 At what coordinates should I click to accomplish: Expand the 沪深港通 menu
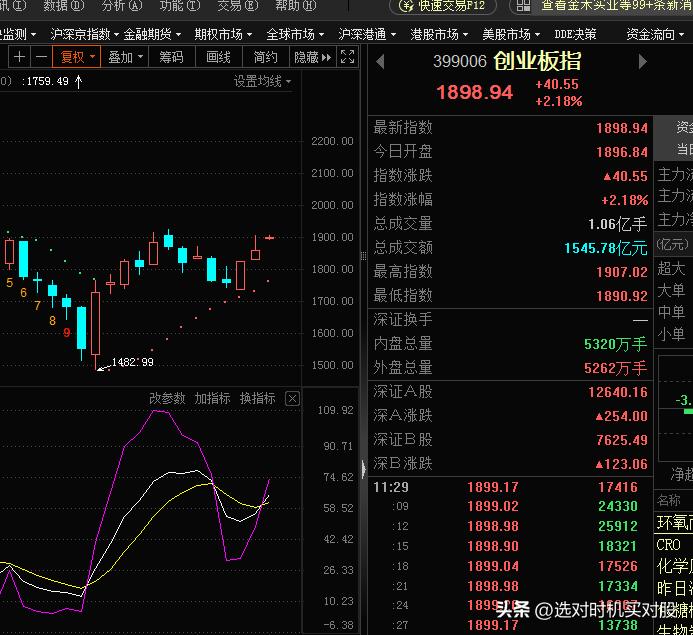pos(367,34)
